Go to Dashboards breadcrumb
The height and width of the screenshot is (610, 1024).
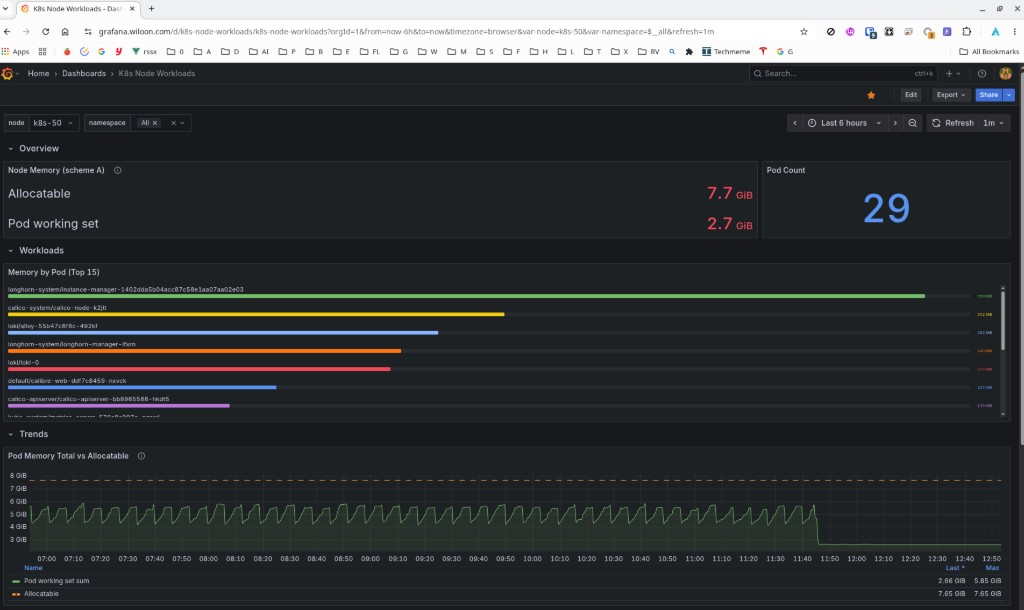pos(84,73)
